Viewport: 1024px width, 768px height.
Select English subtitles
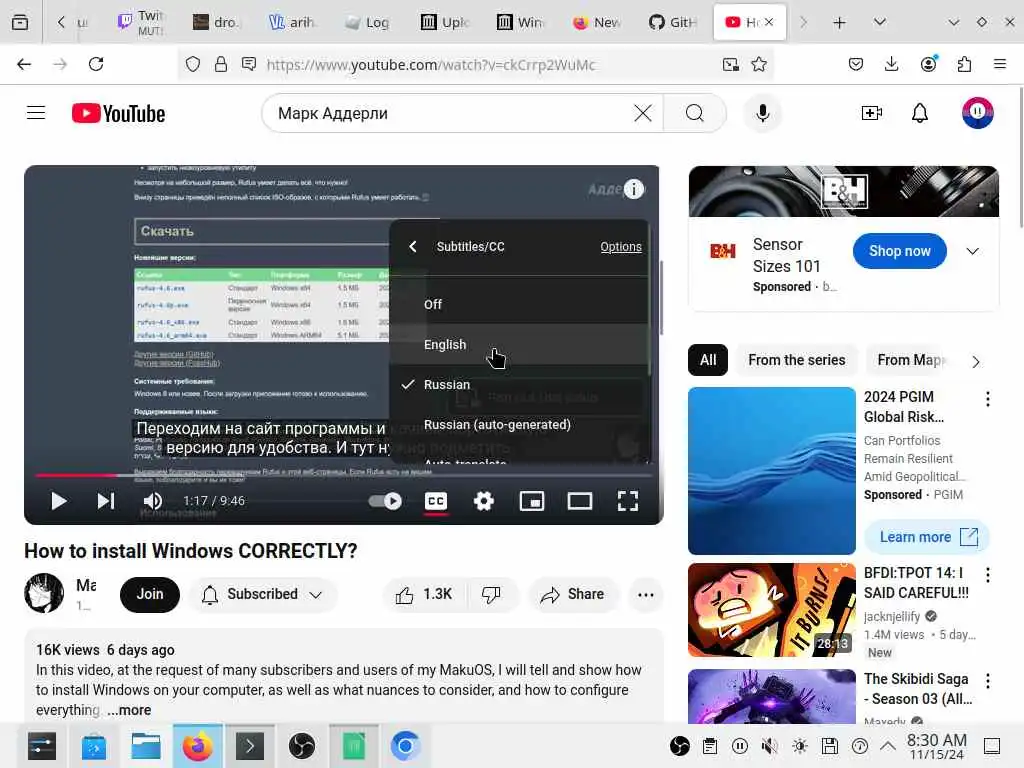pyautogui.click(x=519, y=344)
